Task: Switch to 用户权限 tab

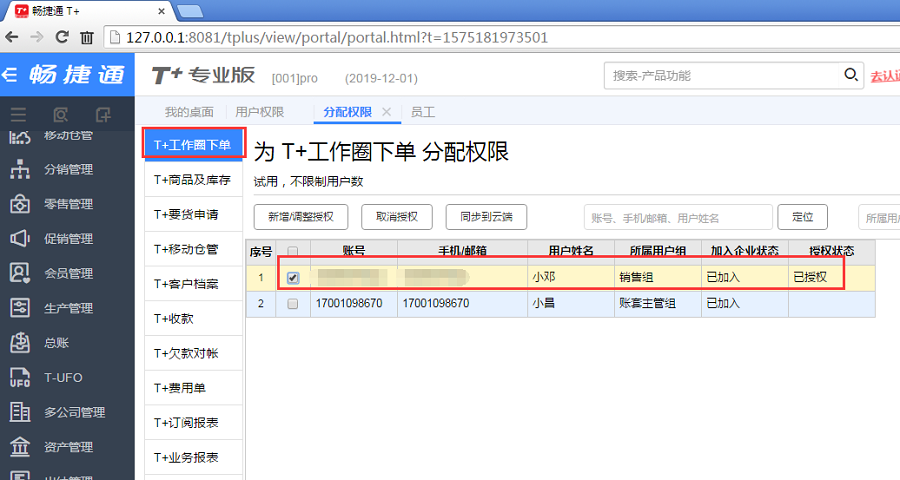Action: pos(259,112)
